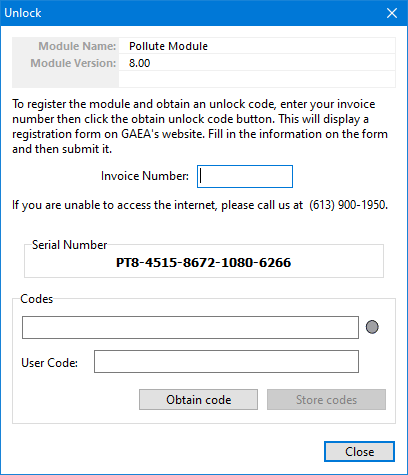
Task: Click the User Code label
Action: [x=49, y=363]
